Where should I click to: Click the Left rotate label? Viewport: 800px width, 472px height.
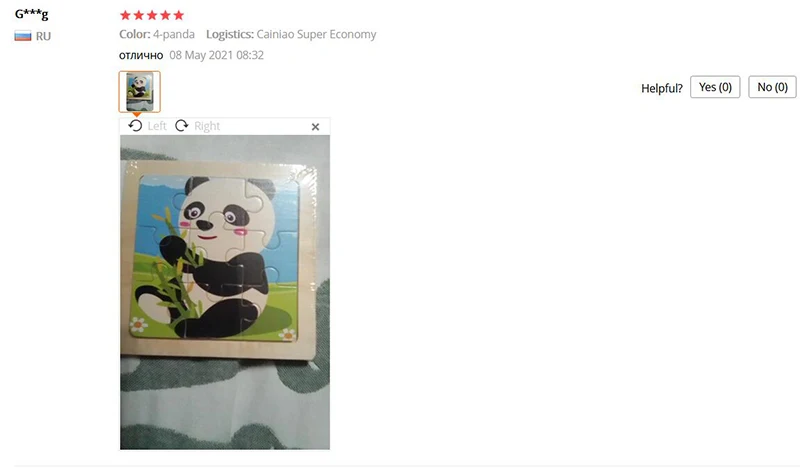(x=157, y=126)
